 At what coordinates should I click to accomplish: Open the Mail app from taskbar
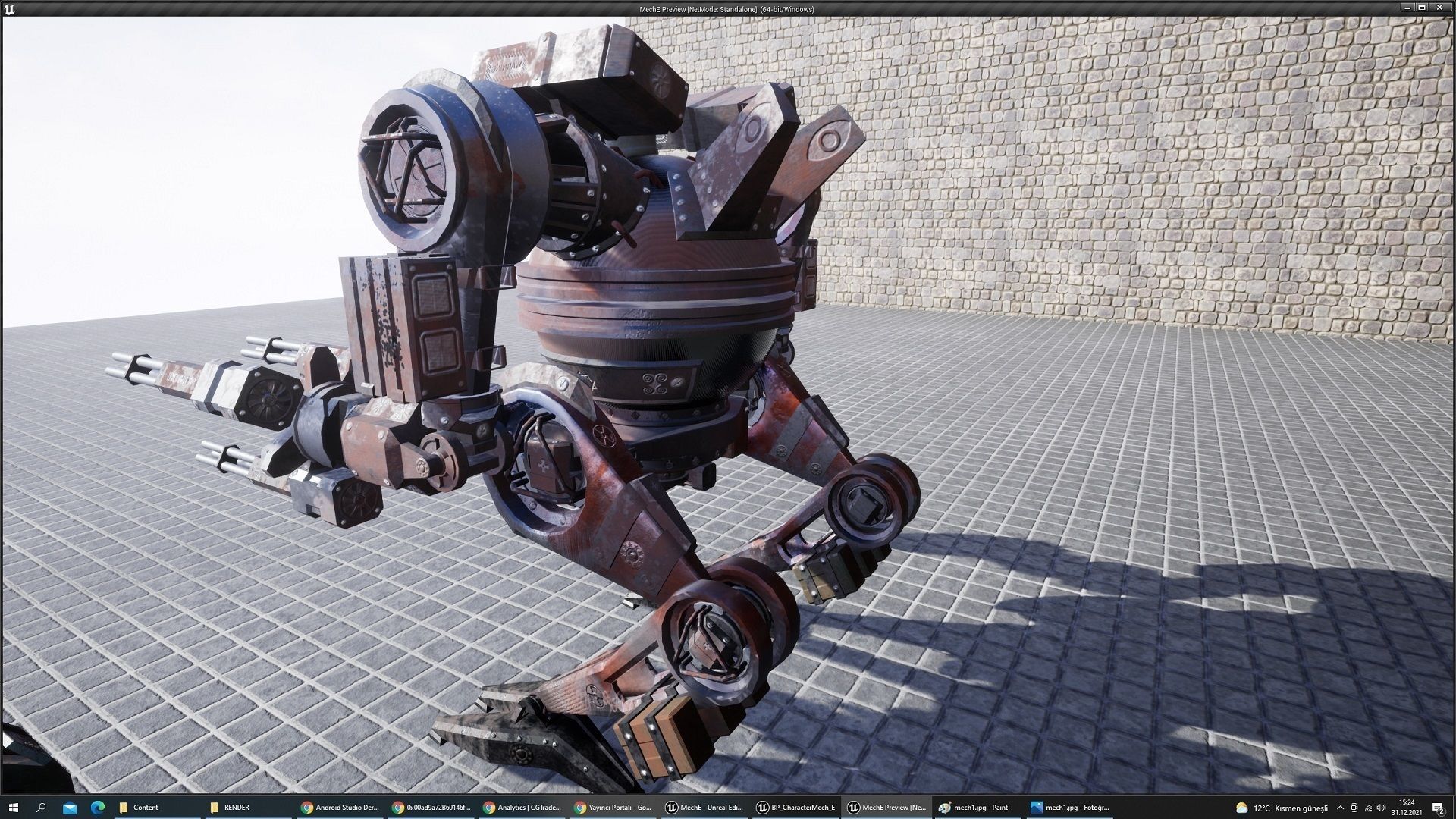pyautogui.click(x=69, y=807)
